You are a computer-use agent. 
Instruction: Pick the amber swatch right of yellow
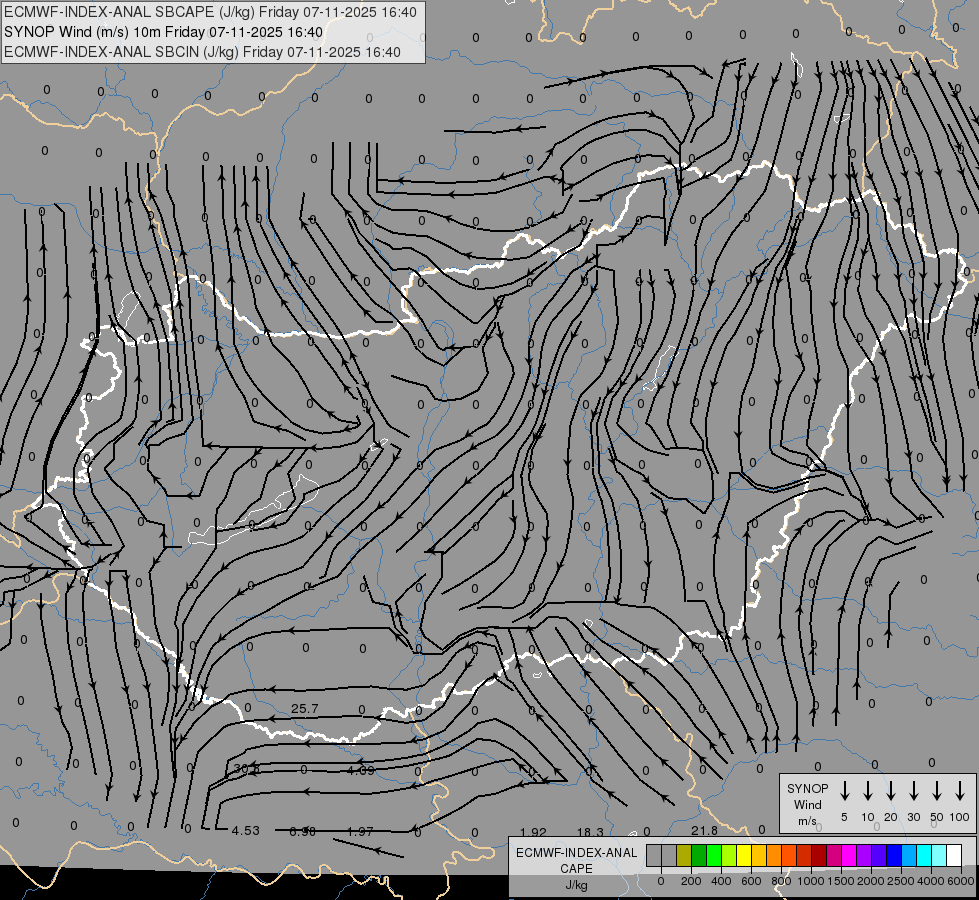pyautogui.click(x=759, y=855)
